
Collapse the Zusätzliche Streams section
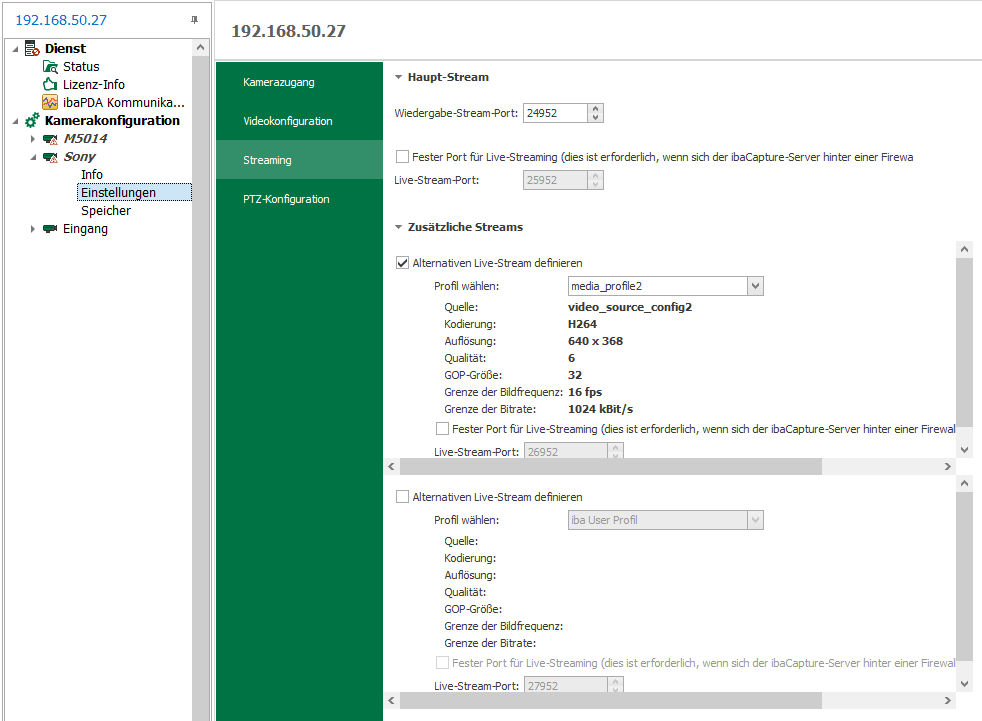click(x=398, y=227)
